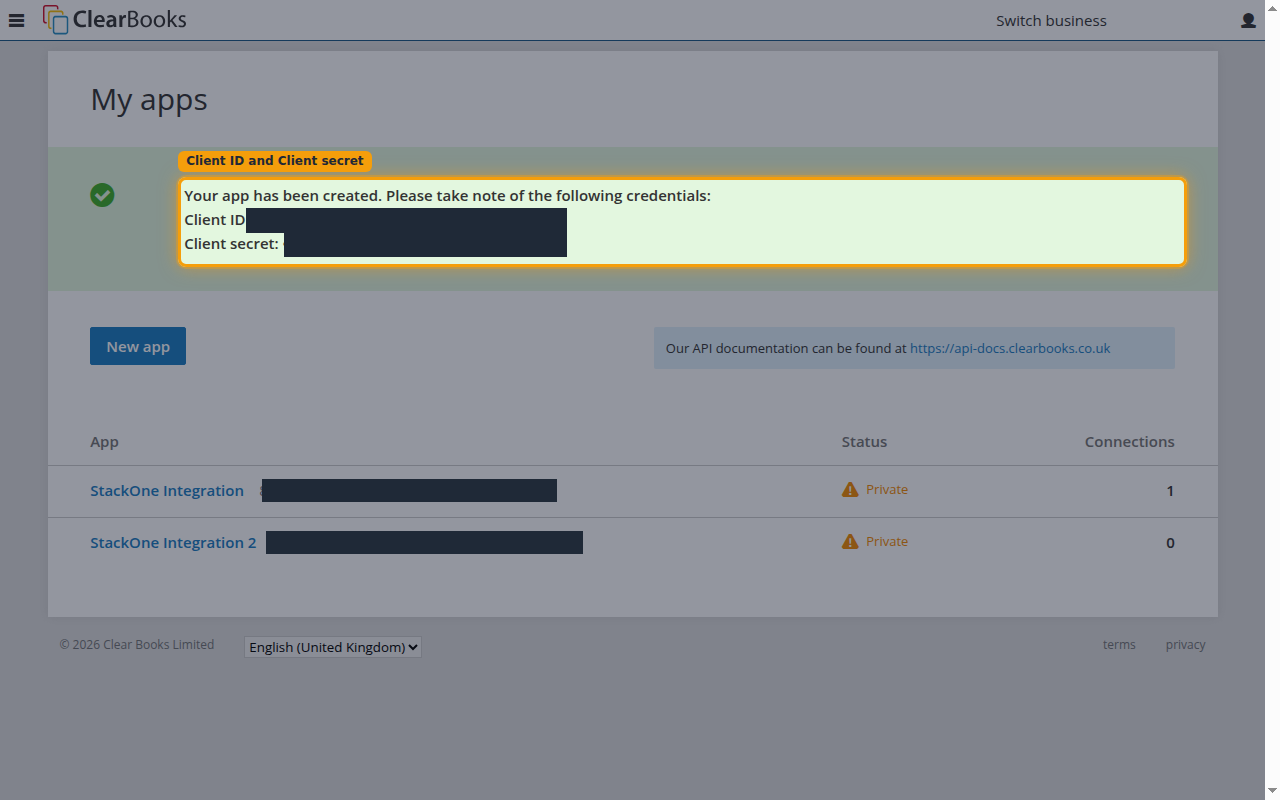Click connections count 1

pyautogui.click(x=1170, y=491)
